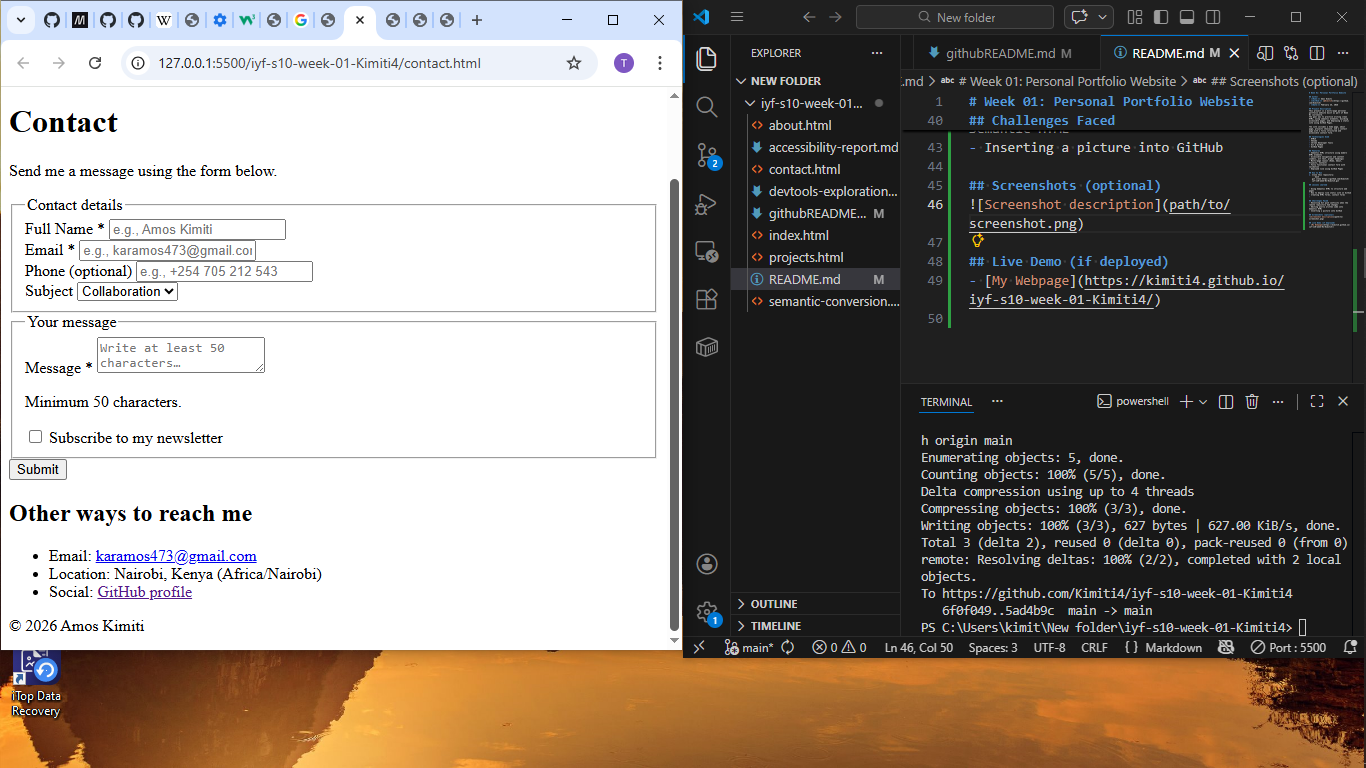Open the Source Control view icon
The height and width of the screenshot is (768, 1366).
pyautogui.click(x=707, y=154)
